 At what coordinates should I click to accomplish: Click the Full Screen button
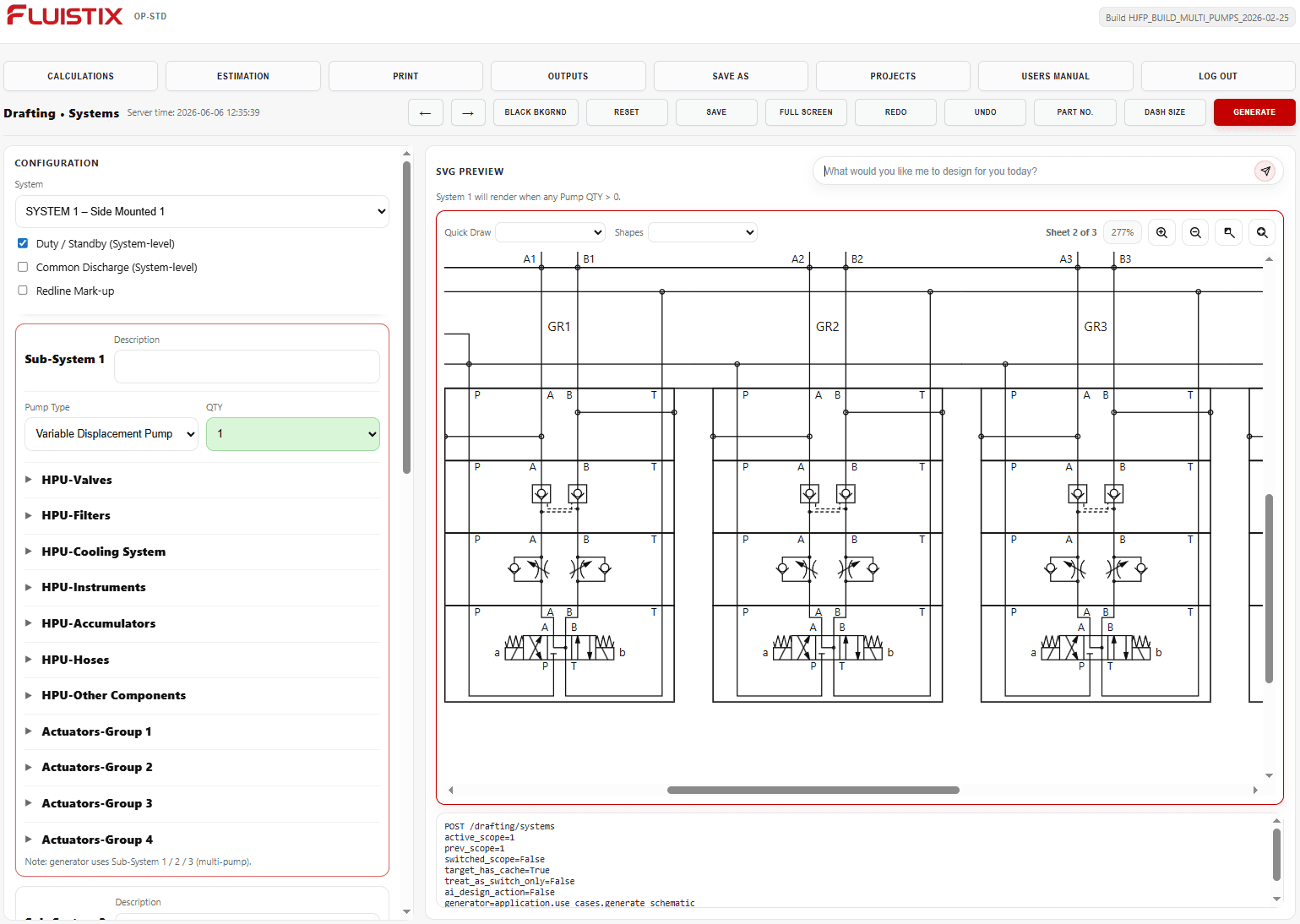(x=806, y=112)
